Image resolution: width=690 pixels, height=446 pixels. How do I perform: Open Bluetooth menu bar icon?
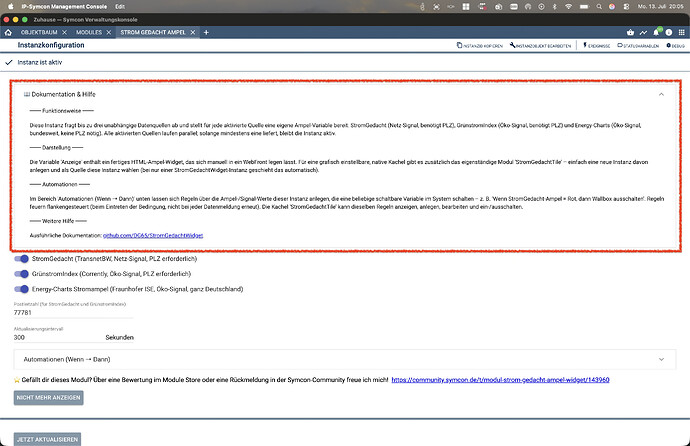[x=554, y=7]
